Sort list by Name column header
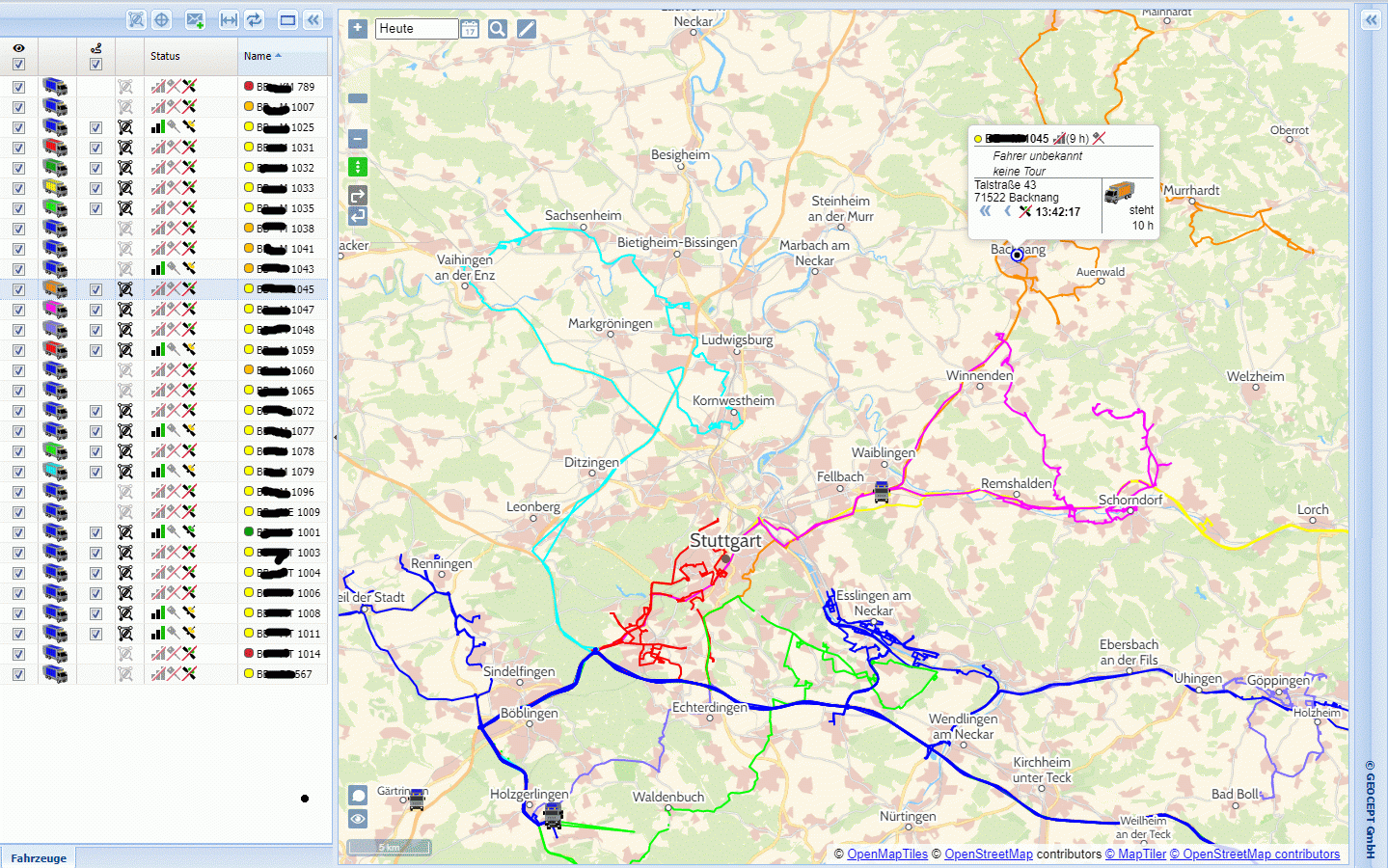Viewport: 1388px width, 868px height. coord(258,56)
